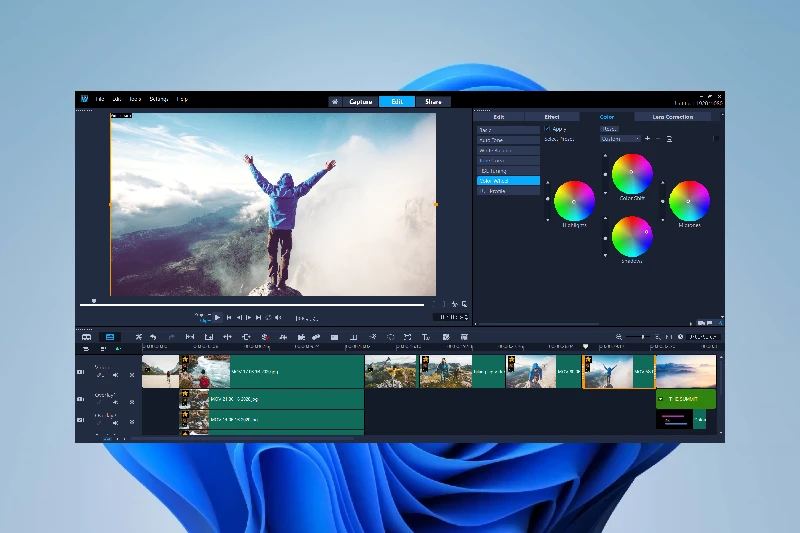
Task: Open the File menu
Action: click(100, 99)
